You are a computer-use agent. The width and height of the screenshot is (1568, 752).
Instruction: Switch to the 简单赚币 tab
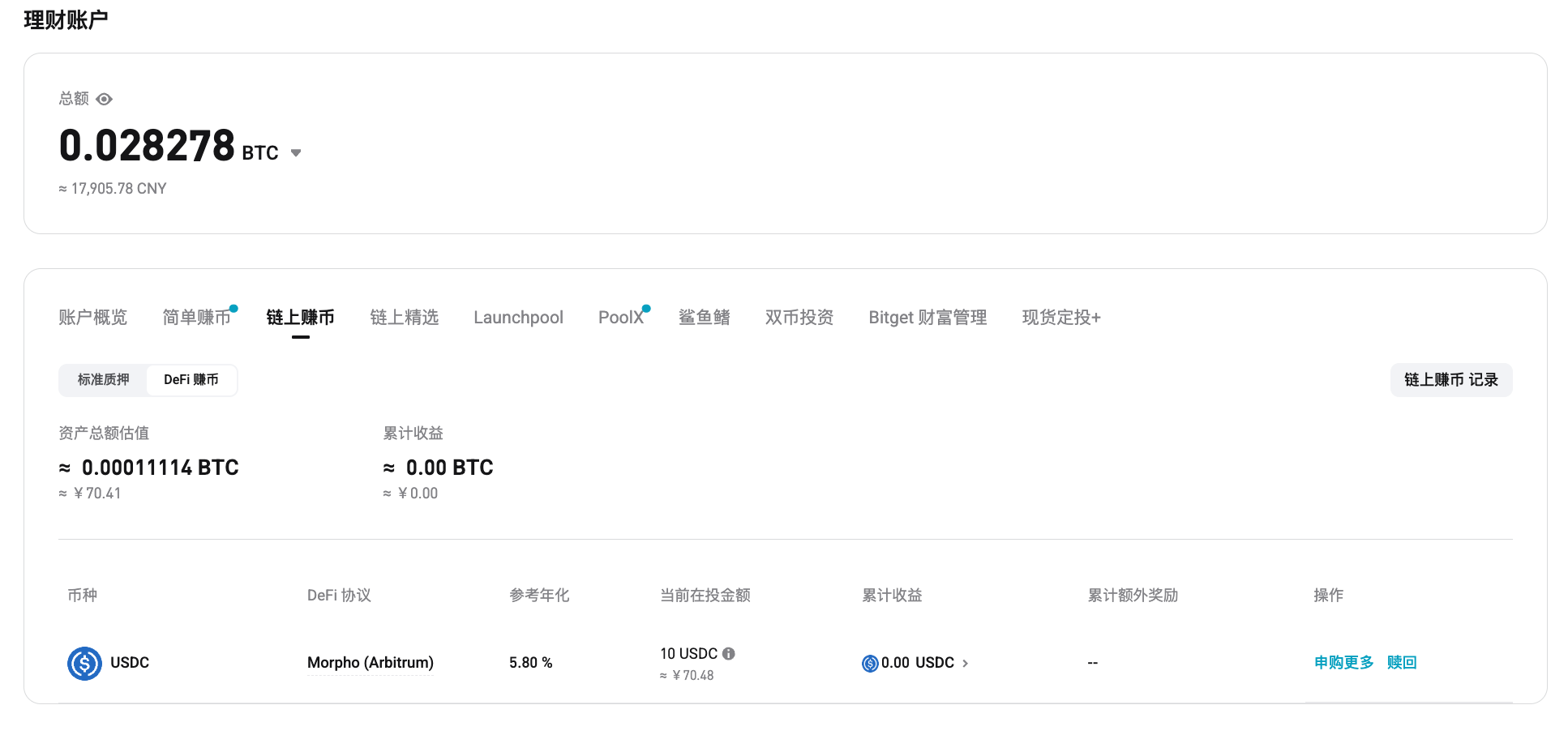(195, 317)
